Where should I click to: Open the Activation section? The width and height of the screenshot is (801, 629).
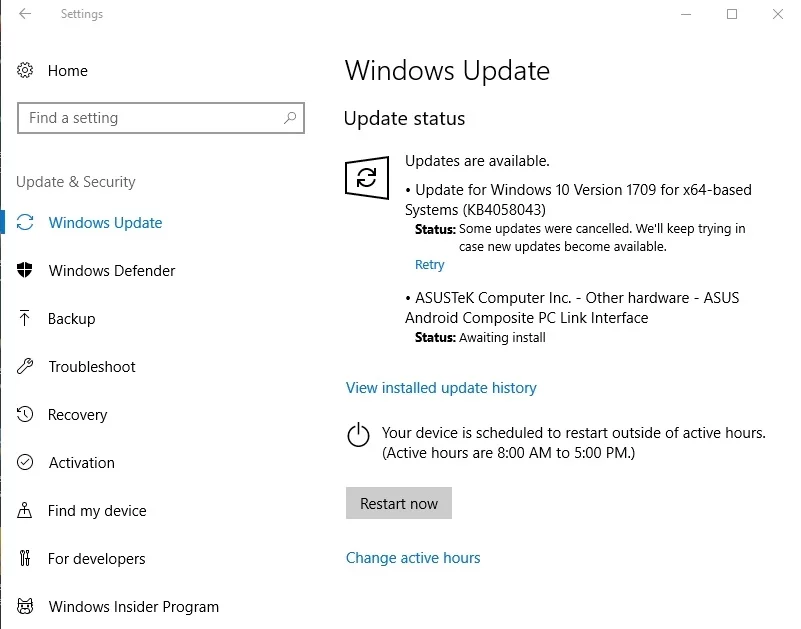[x=82, y=462]
